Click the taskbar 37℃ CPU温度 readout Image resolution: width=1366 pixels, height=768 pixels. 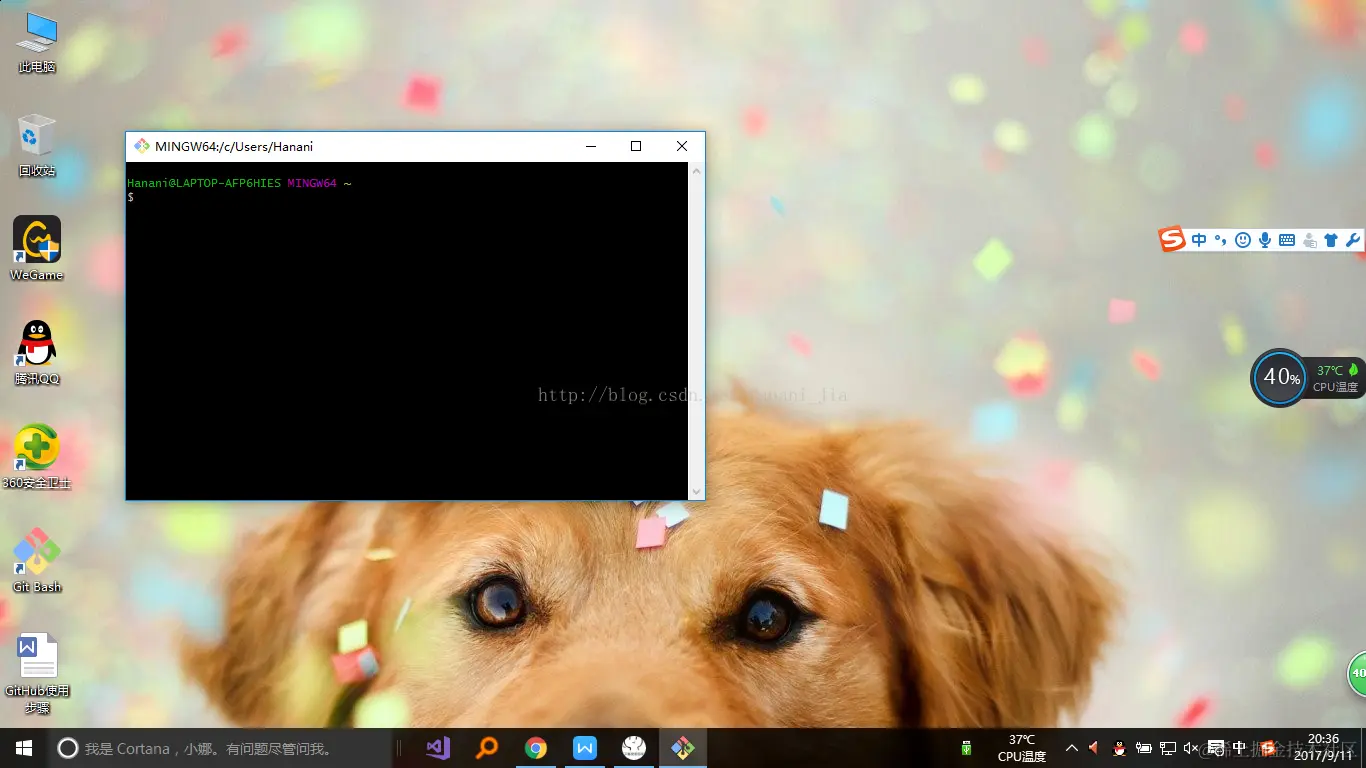[x=1022, y=748]
